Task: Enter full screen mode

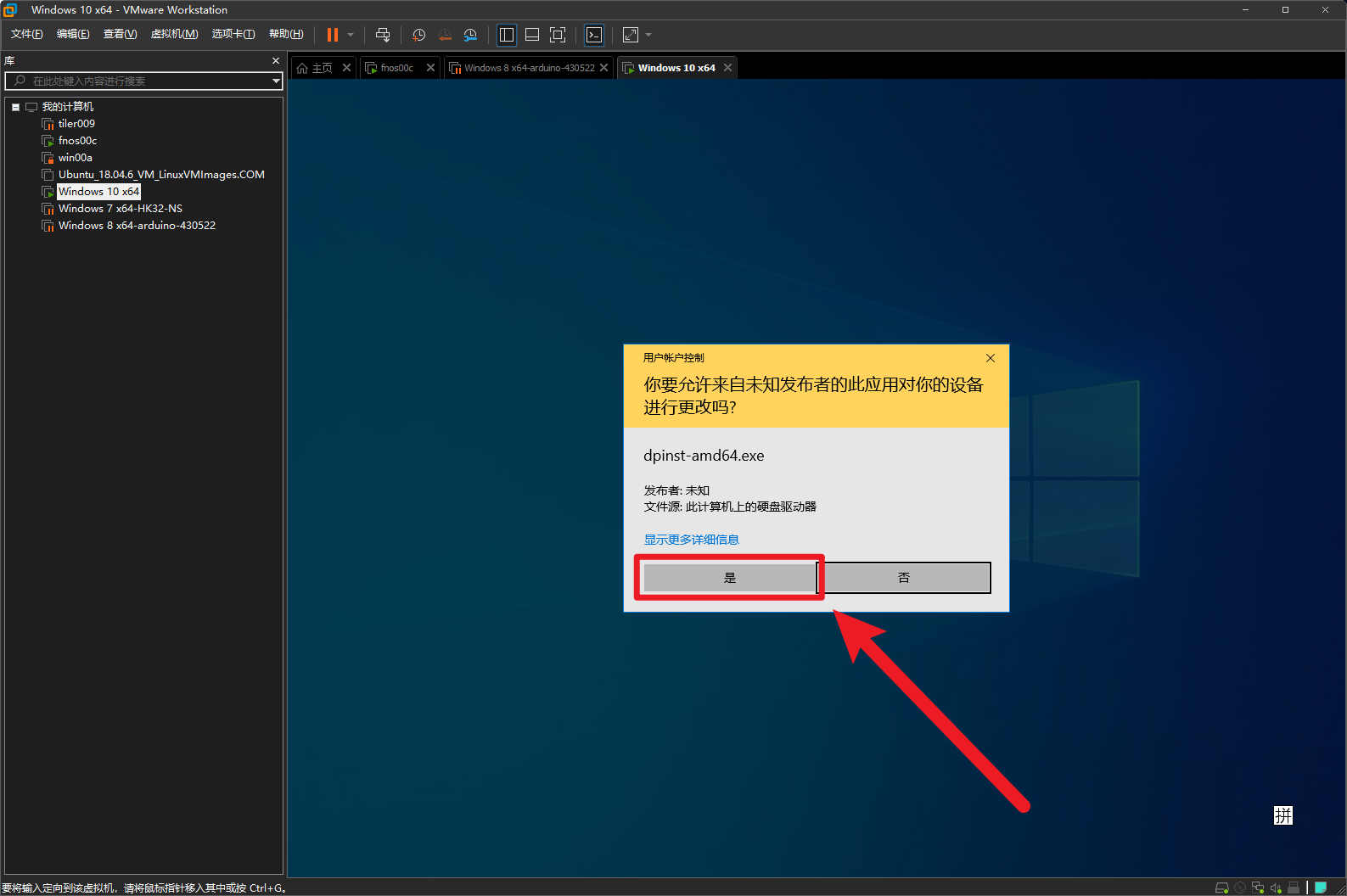Action: tap(558, 35)
